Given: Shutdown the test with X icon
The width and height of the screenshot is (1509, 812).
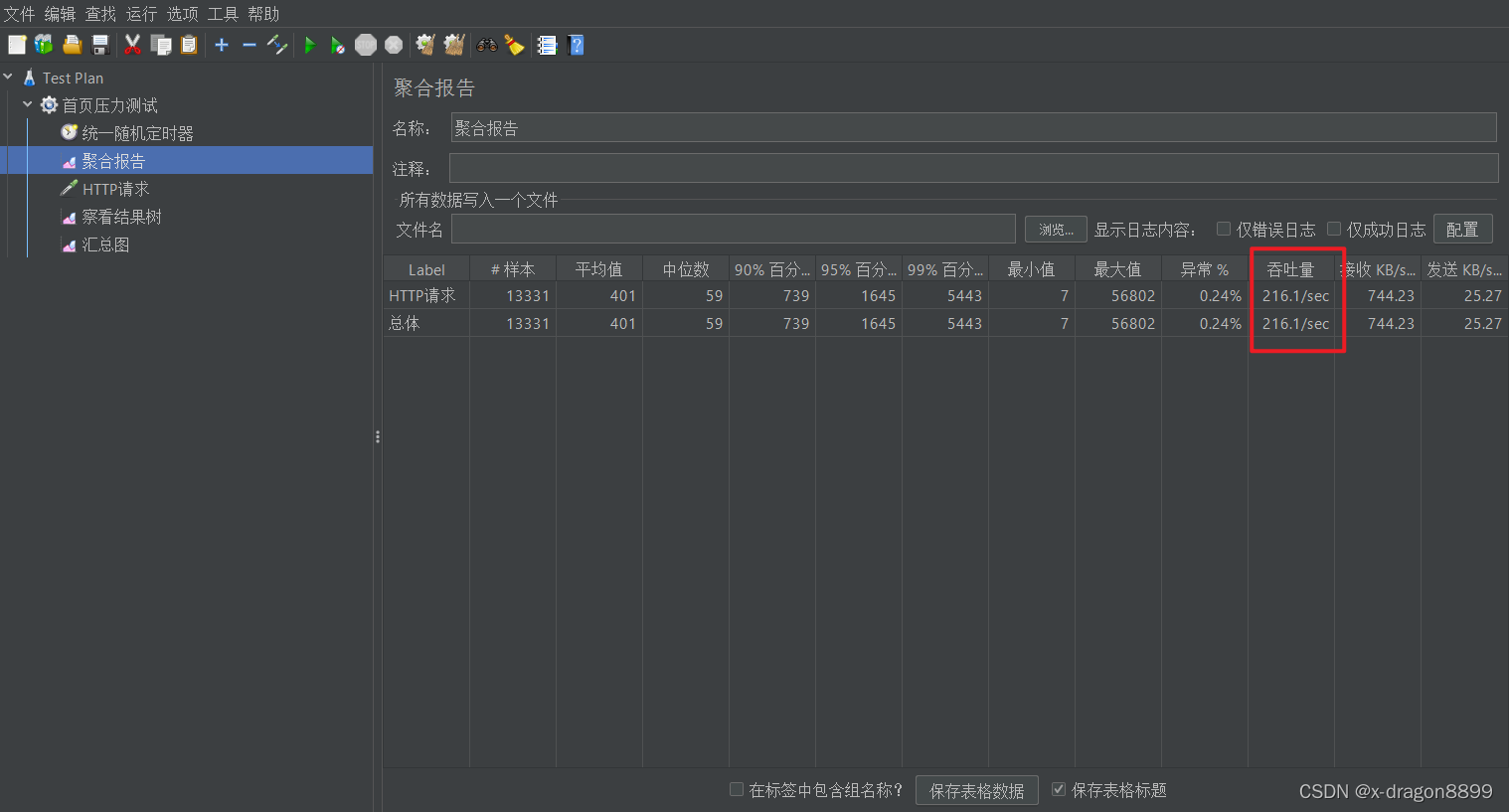Looking at the screenshot, I should pos(394,45).
